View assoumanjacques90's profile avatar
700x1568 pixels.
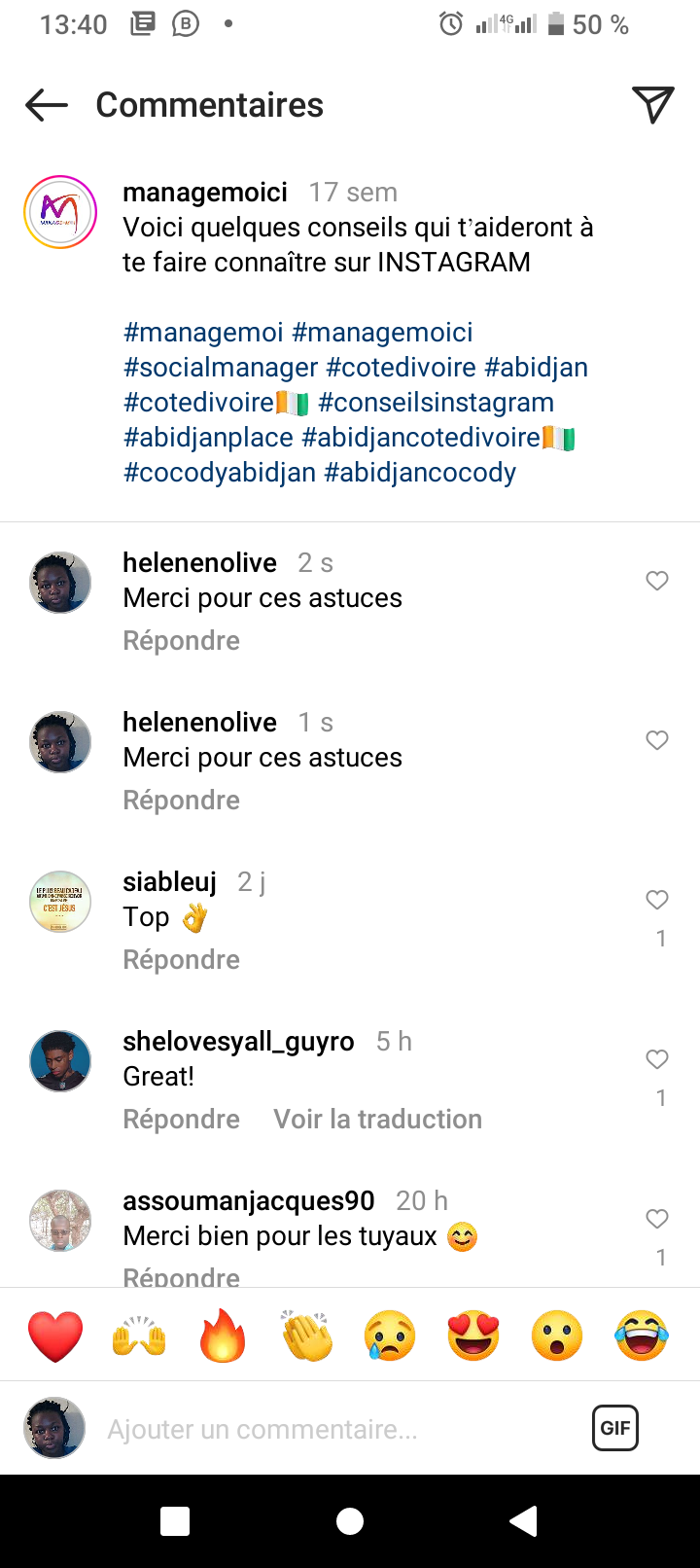tap(60, 1220)
